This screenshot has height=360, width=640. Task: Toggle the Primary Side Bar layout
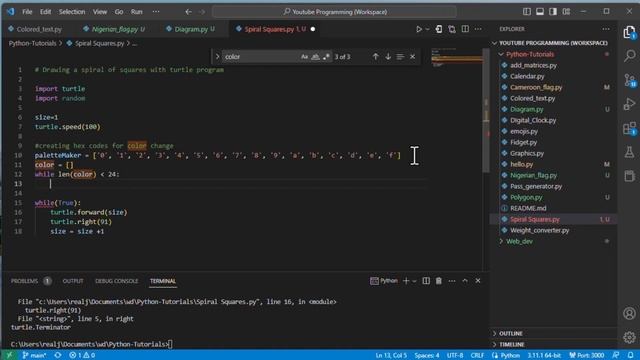(x=527, y=11)
